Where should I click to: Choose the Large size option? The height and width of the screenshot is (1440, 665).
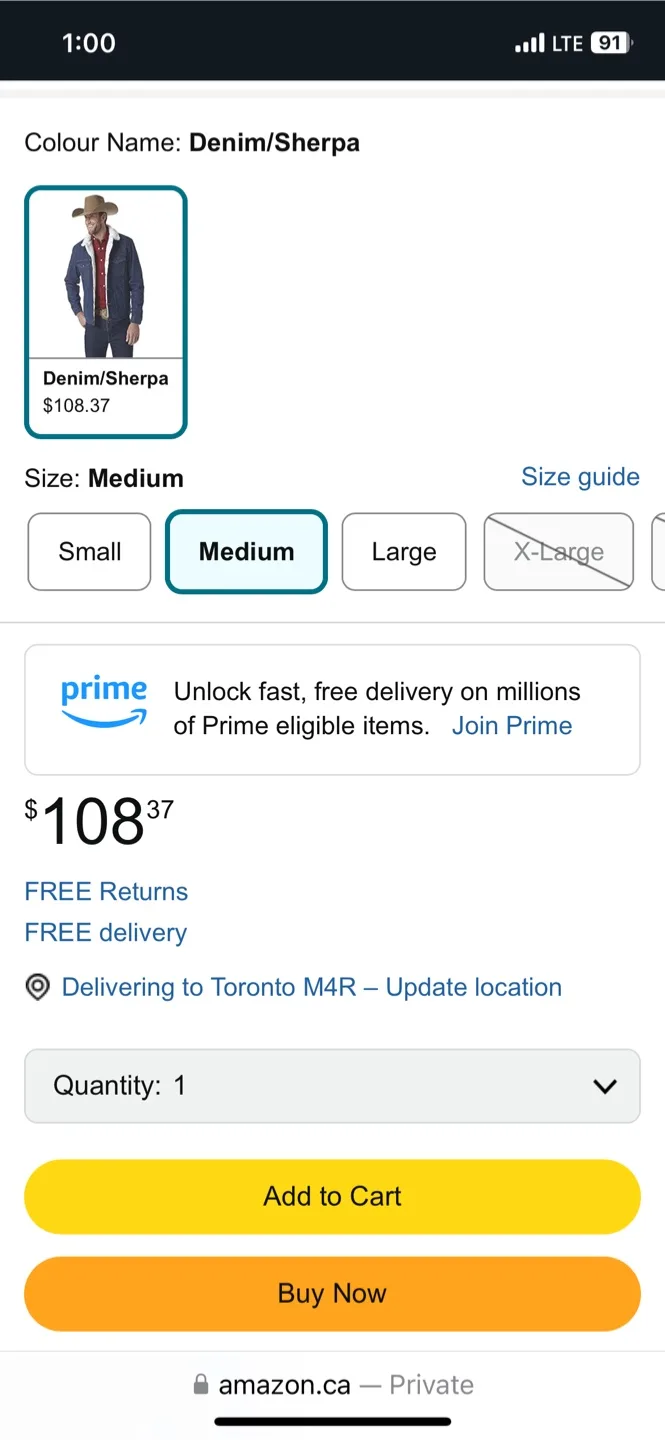point(404,552)
